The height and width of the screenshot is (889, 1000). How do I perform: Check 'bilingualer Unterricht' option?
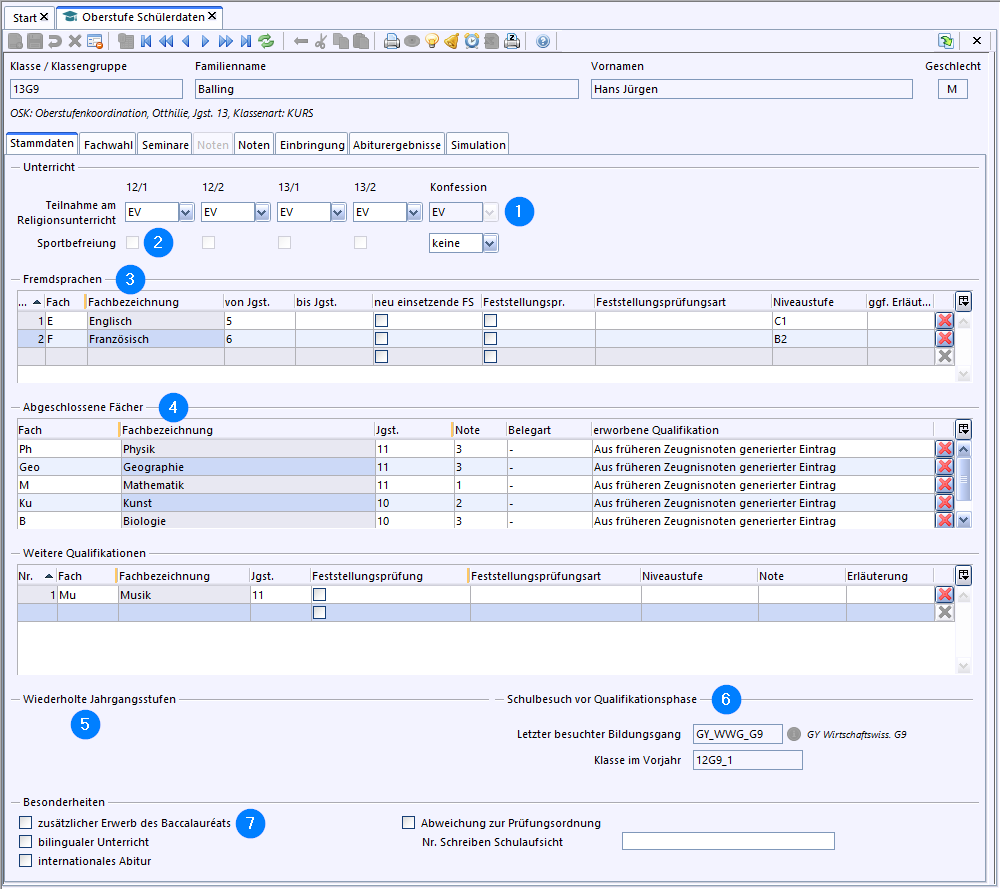coord(26,842)
